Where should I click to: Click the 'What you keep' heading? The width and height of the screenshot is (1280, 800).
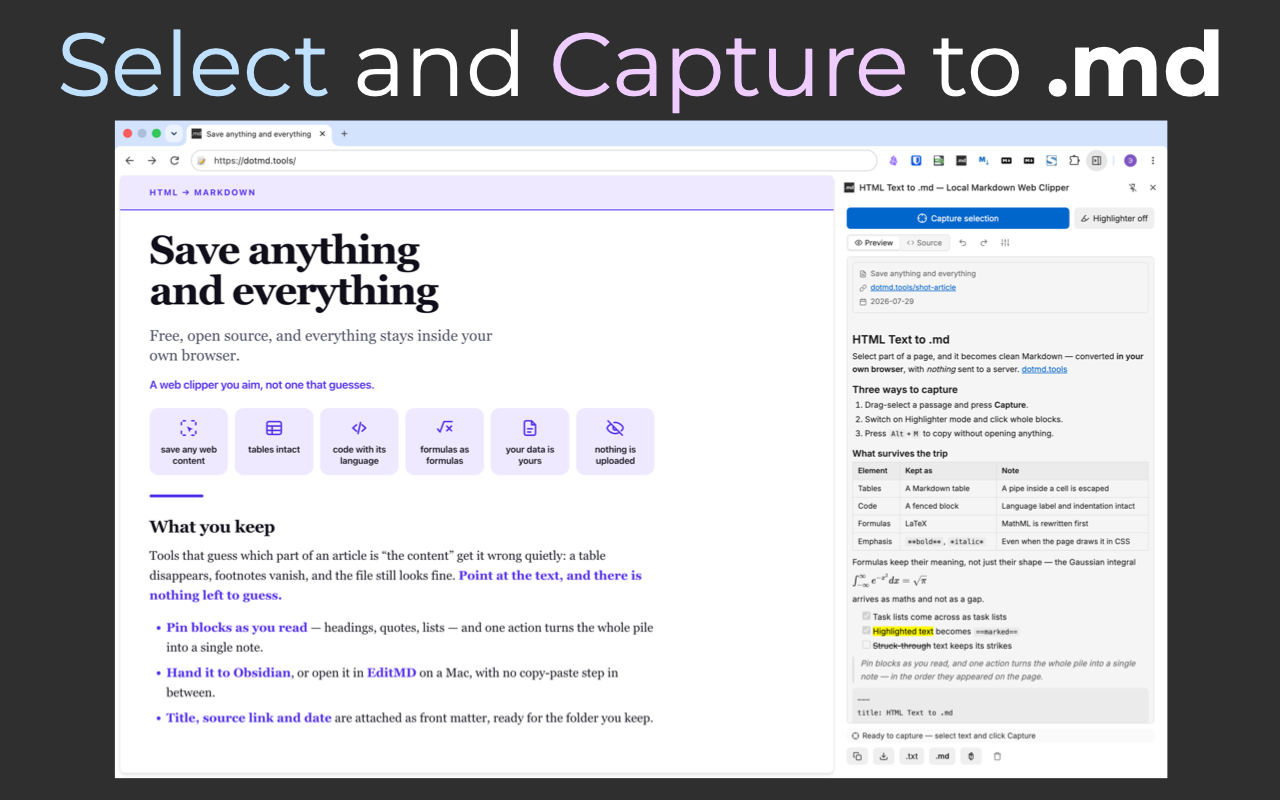coord(212,527)
